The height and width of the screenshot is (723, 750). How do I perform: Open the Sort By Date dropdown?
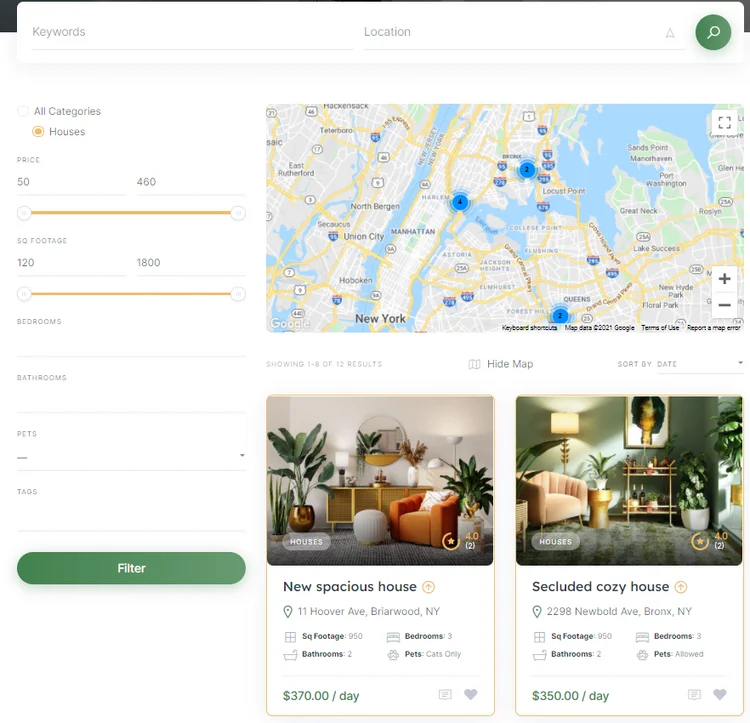coord(700,364)
